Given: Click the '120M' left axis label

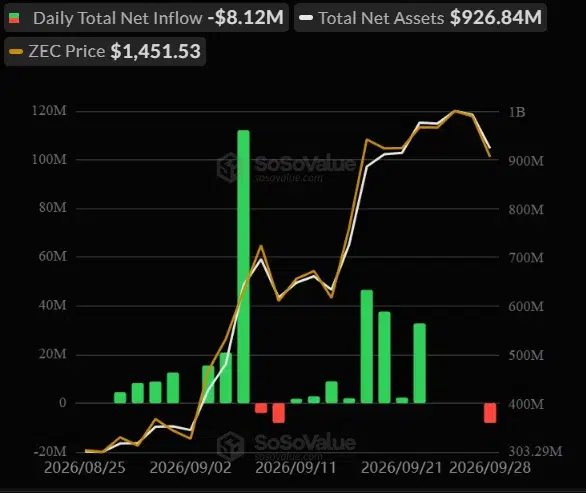Looking at the screenshot, I should point(49,111).
